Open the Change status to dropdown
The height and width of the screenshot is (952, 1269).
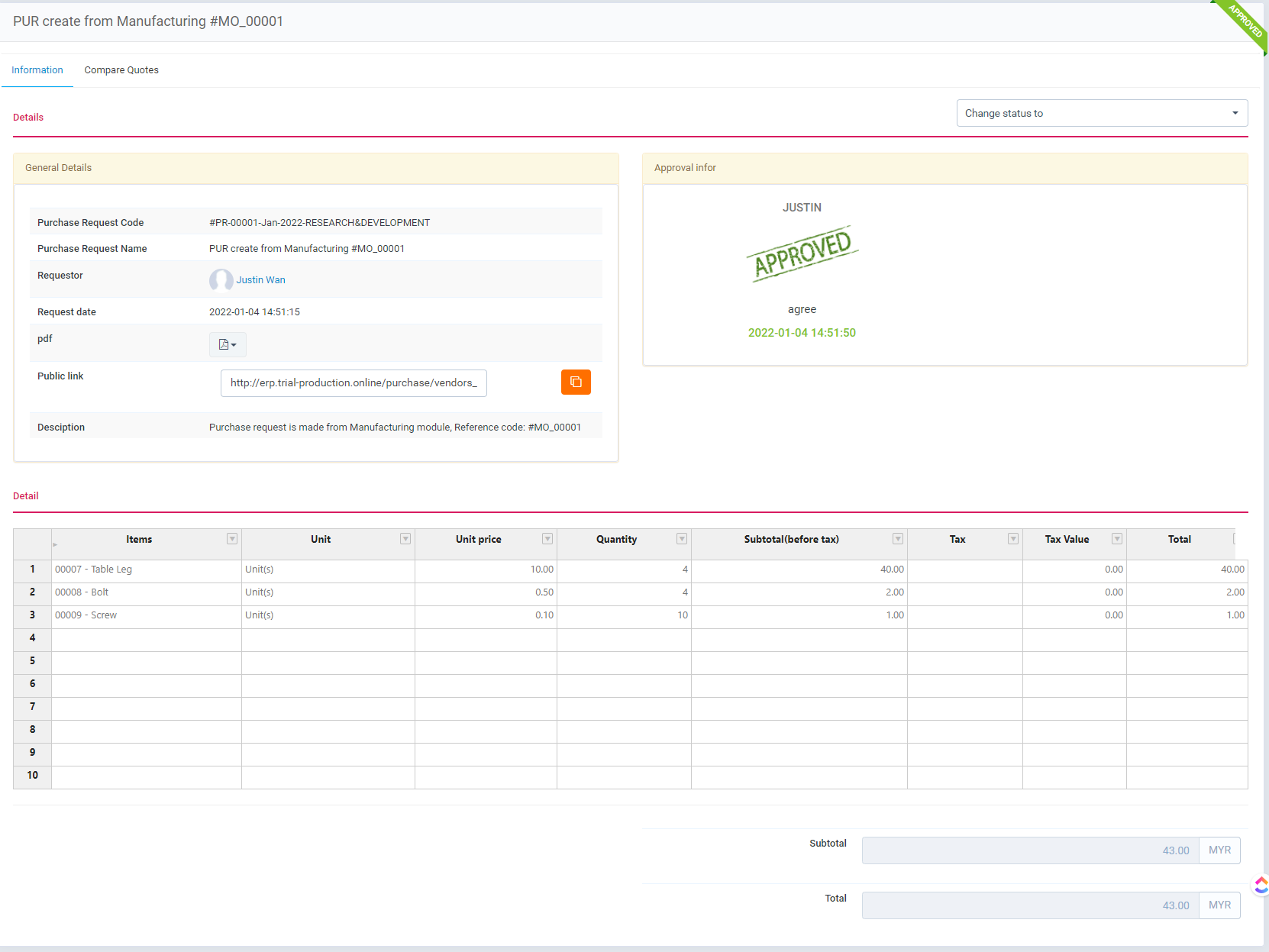(x=1102, y=113)
